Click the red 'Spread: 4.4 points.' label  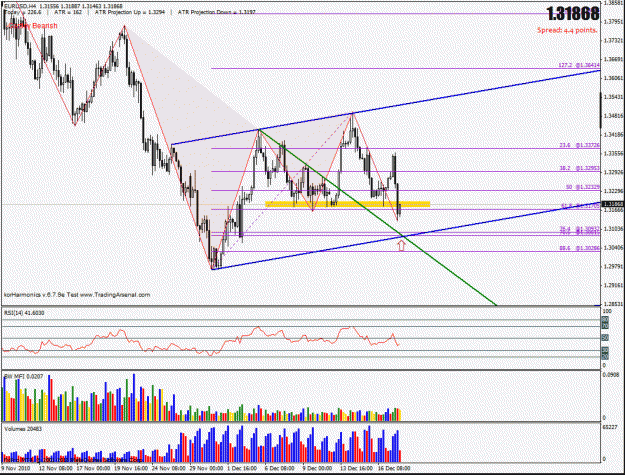(567, 30)
